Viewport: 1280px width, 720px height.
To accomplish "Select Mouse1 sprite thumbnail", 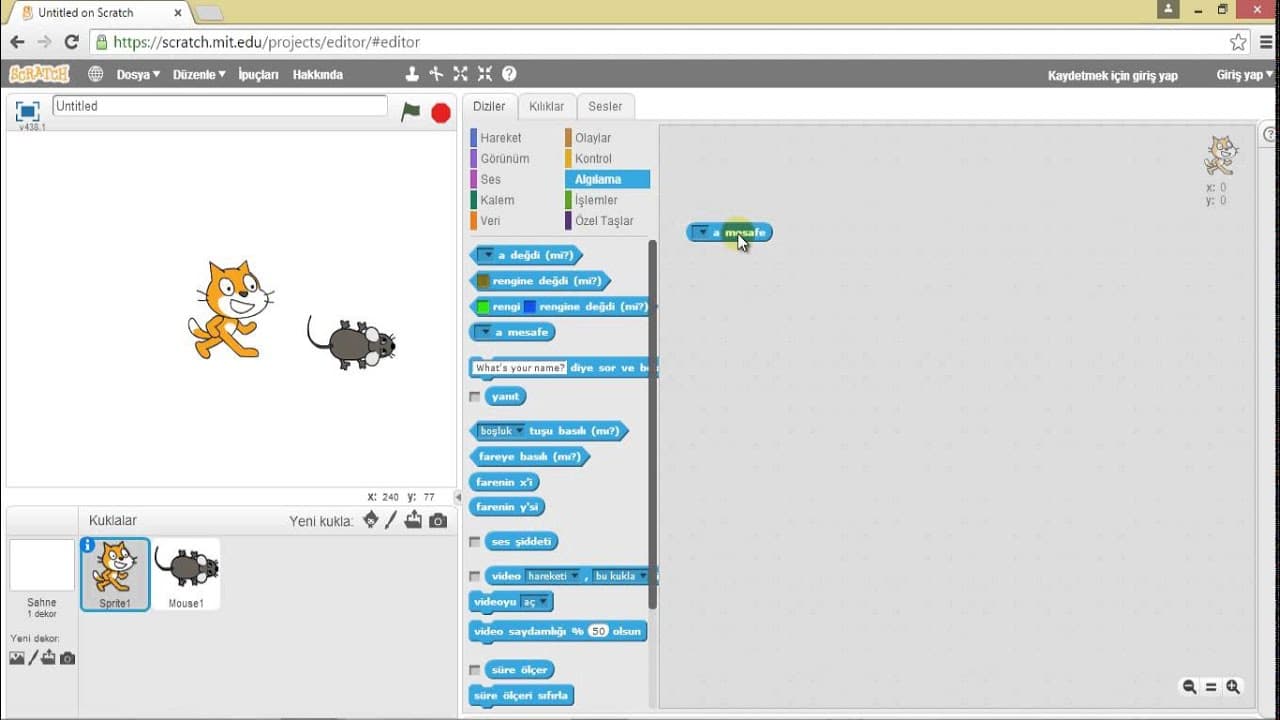I will tap(186, 574).
